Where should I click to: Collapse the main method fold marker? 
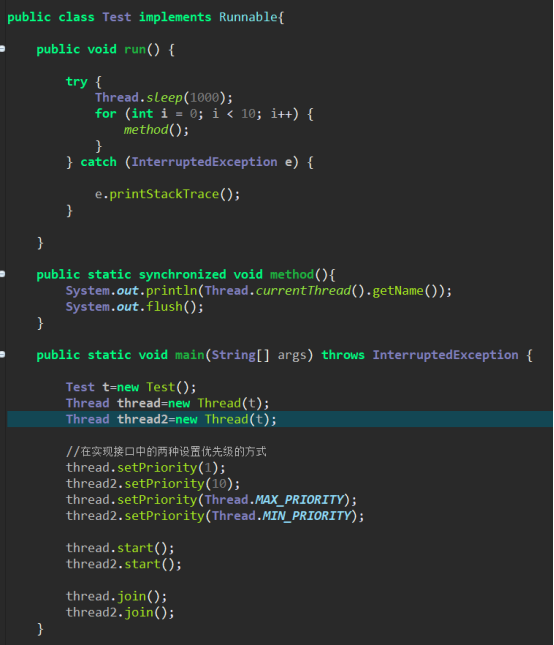point(2,354)
